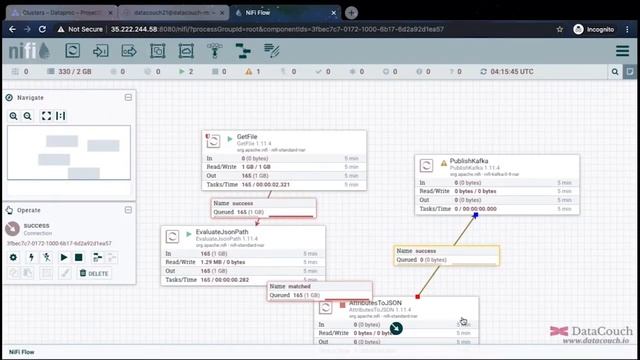Select the Output Port toolbar icon
This screenshot has height=360, width=640.
(129, 51)
